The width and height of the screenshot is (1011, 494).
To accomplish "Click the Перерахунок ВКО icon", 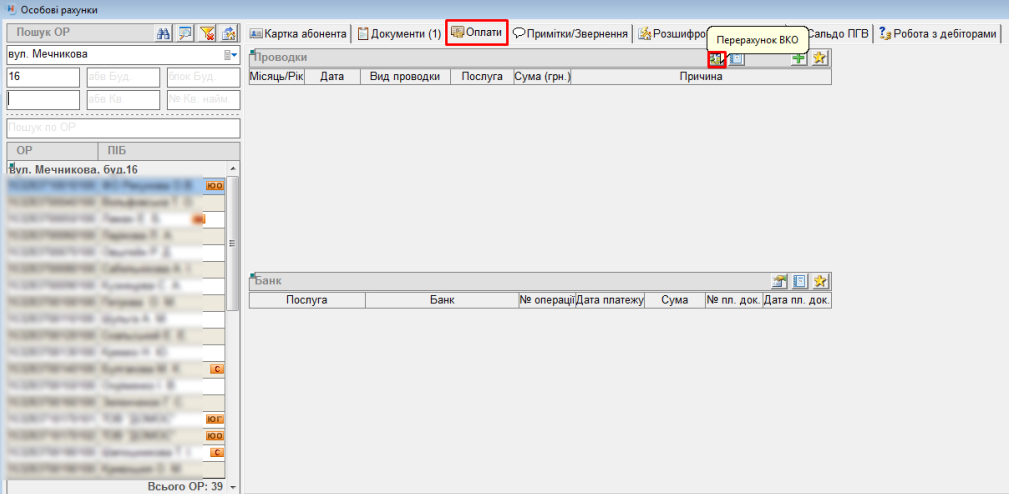I will coord(716,59).
